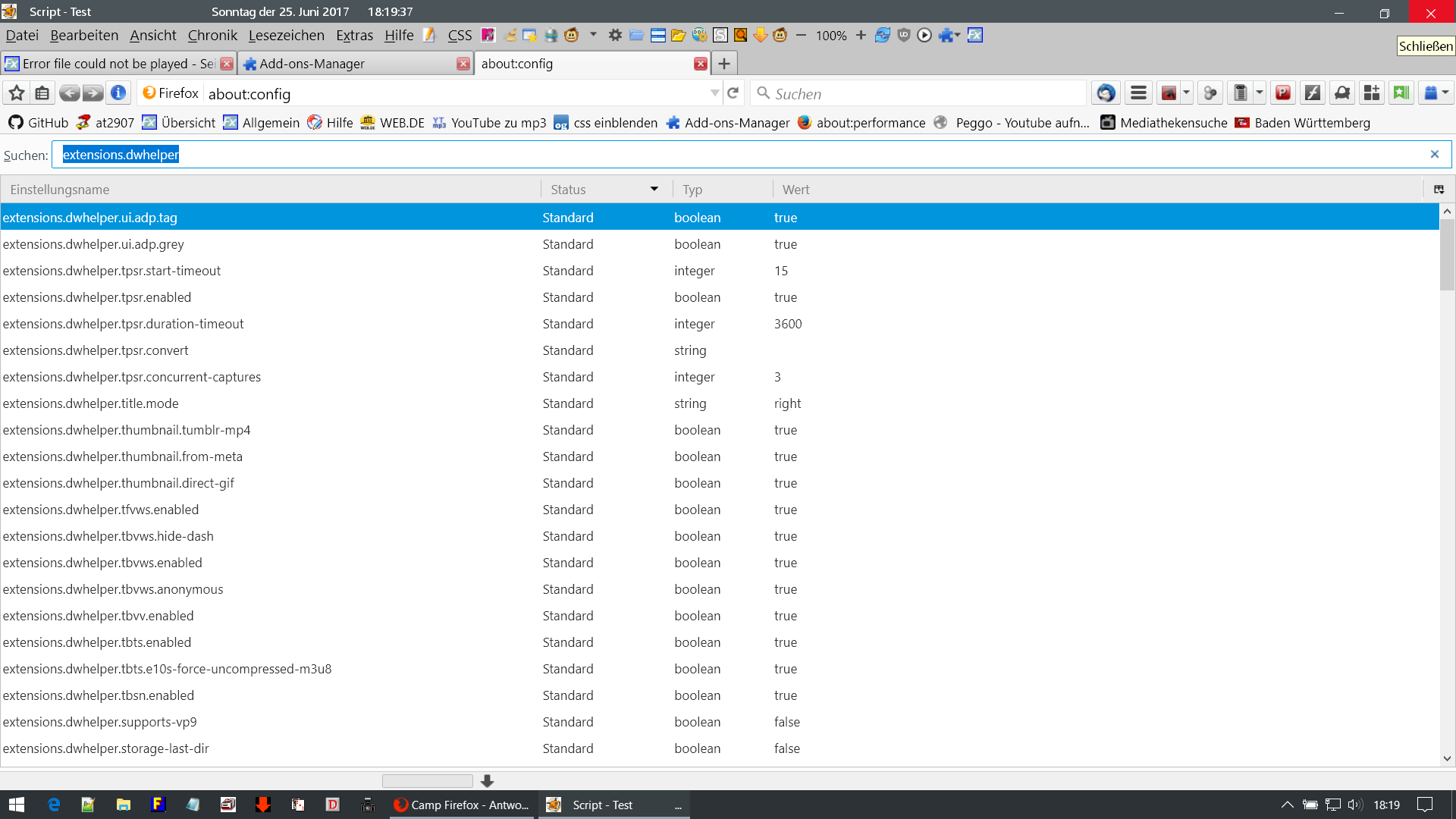Click the Flash toolbar icon
Viewport: 1456px width, 819px height.
[x=1313, y=93]
